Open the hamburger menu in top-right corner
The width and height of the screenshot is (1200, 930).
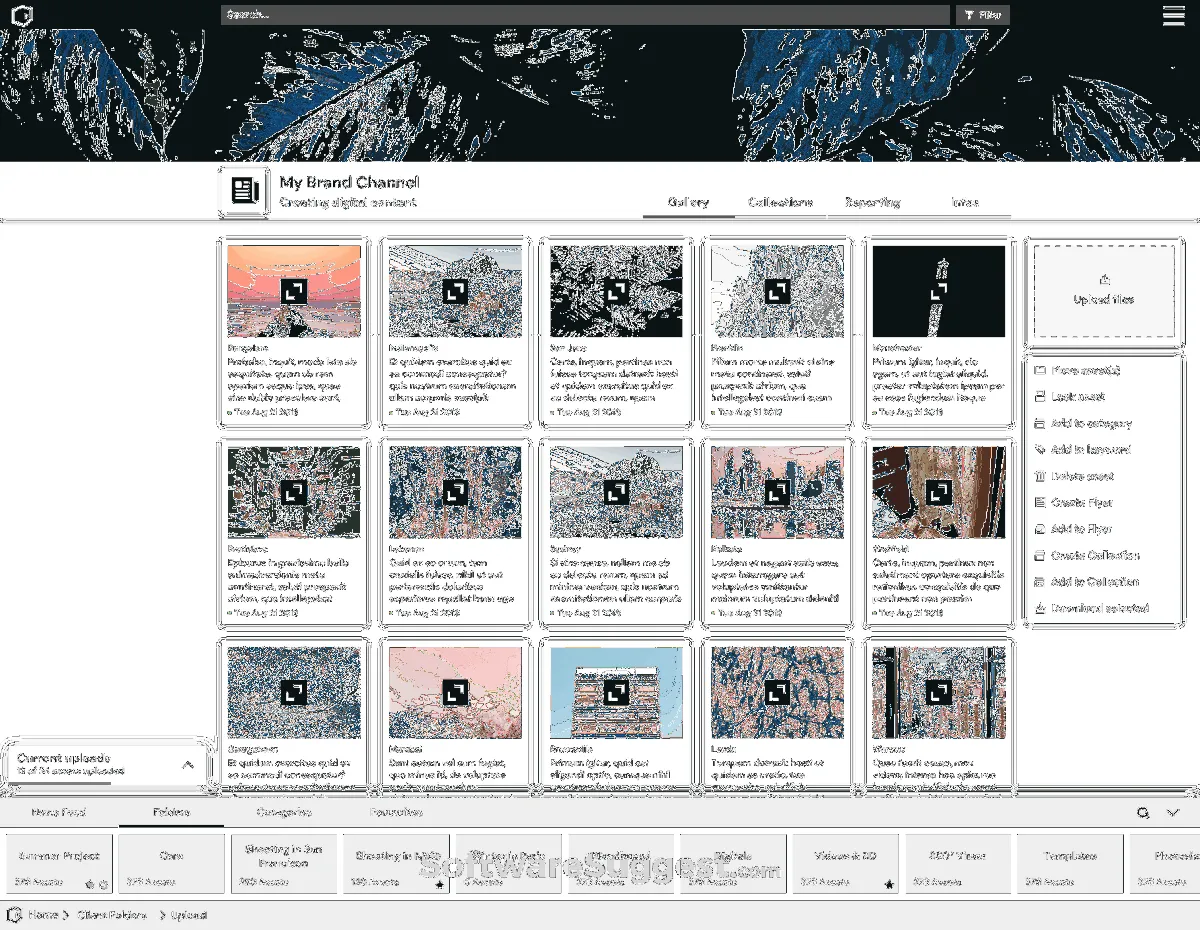[x=1173, y=15]
